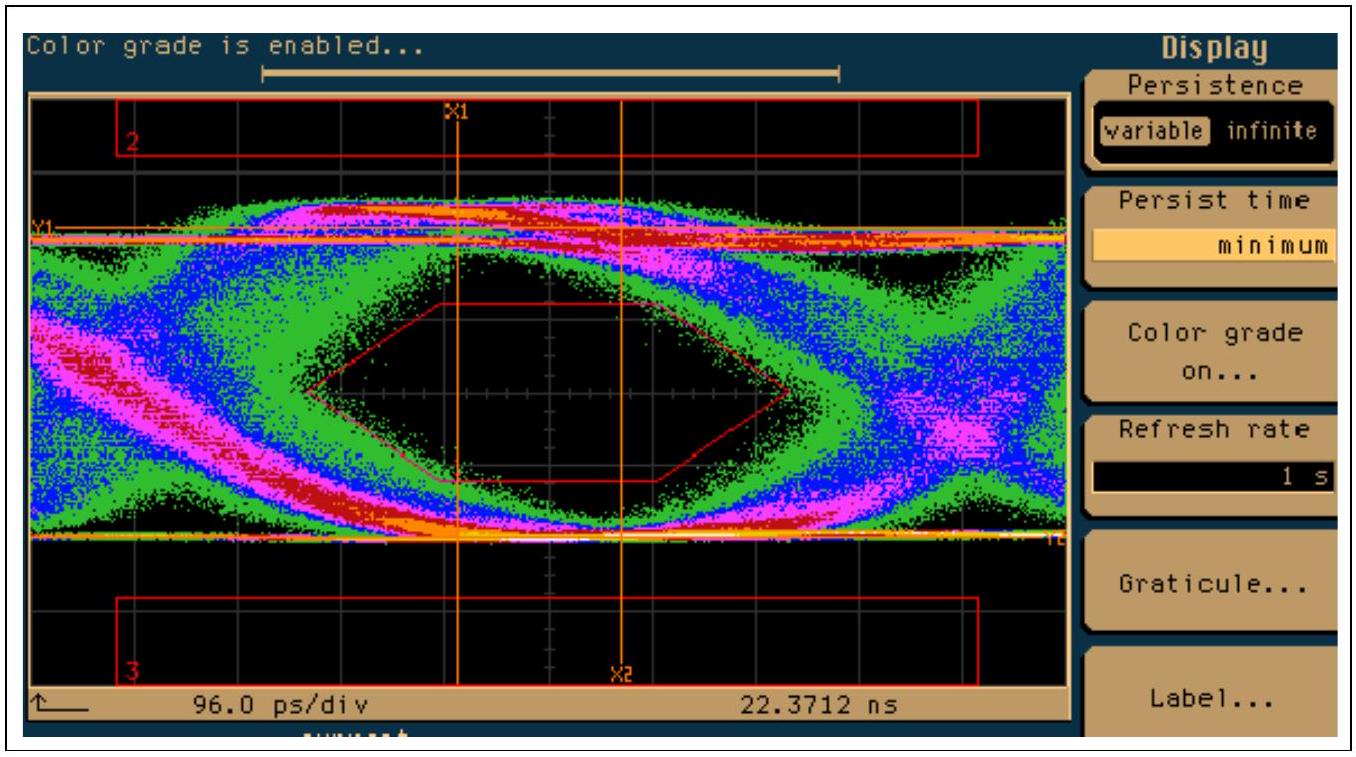Viewport: 1356px width, 757px height.
Task: Click the trigger arrow icon at bottom left
Action: [60, 706]
